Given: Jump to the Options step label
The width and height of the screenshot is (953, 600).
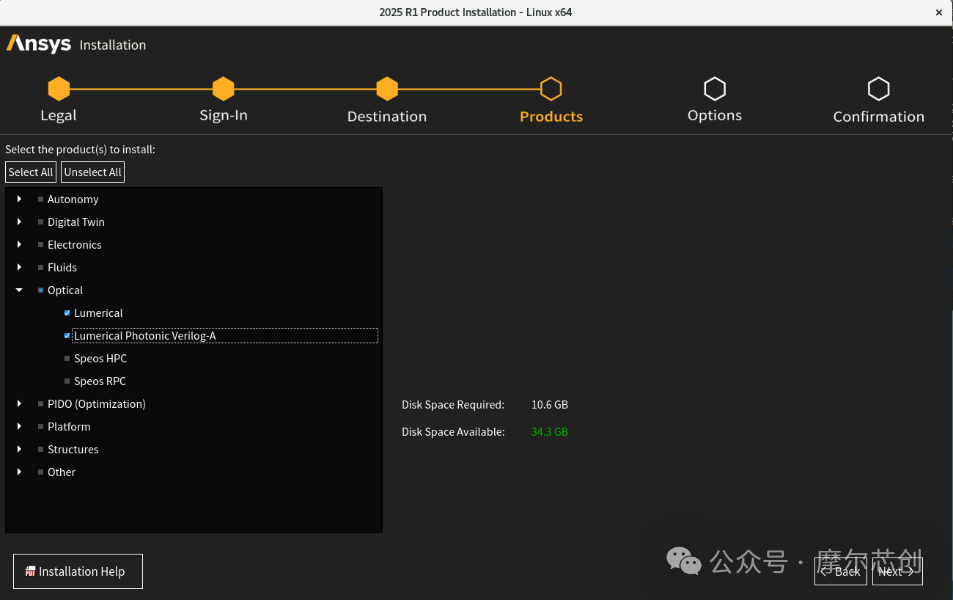Looking at the screenshot, I should (715, 116).
